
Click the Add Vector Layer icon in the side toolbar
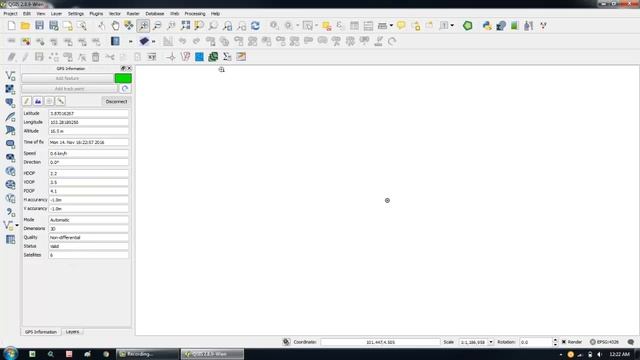pos(10,76)
